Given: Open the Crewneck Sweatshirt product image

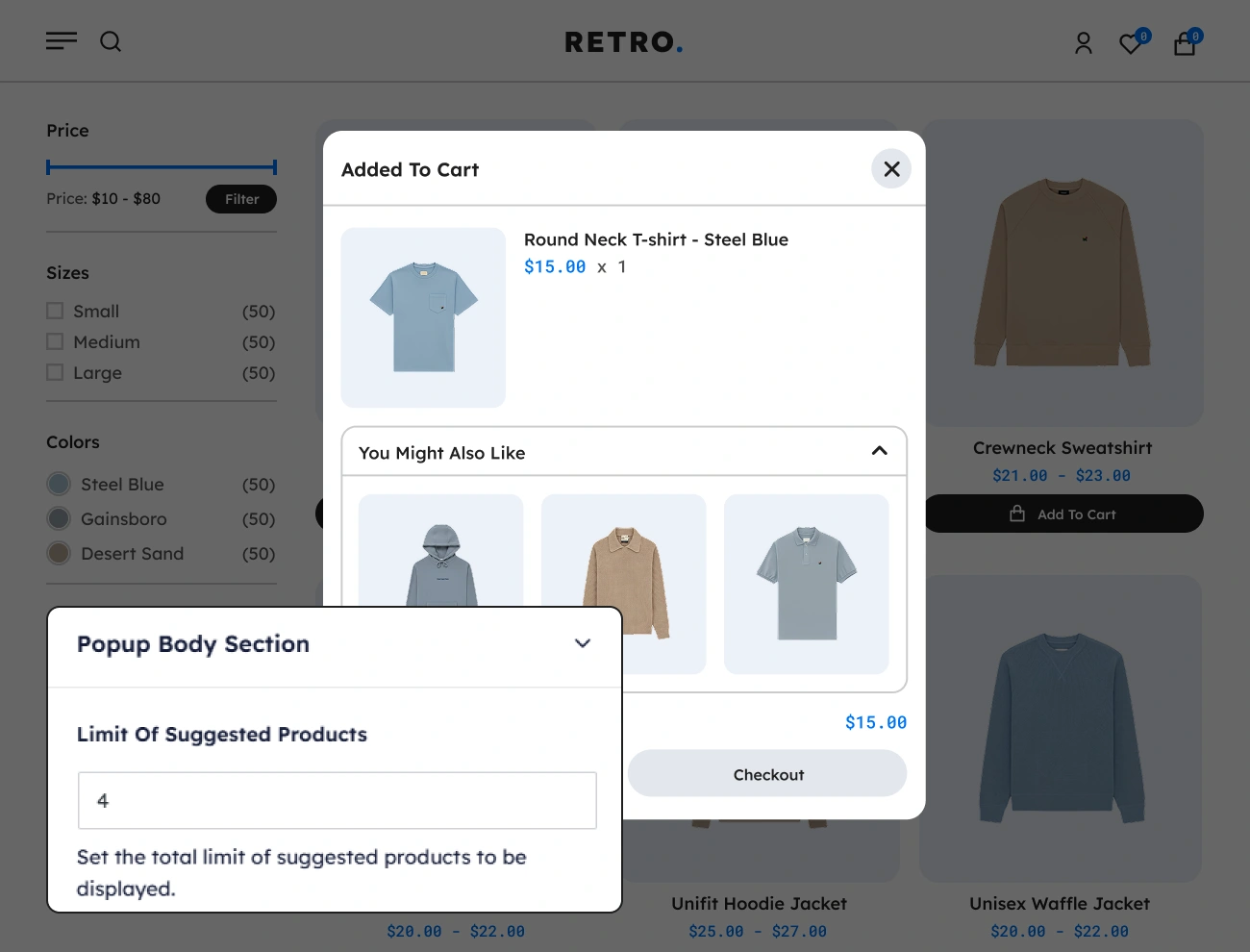Looking at the screenshot, I should point(1063,273).
